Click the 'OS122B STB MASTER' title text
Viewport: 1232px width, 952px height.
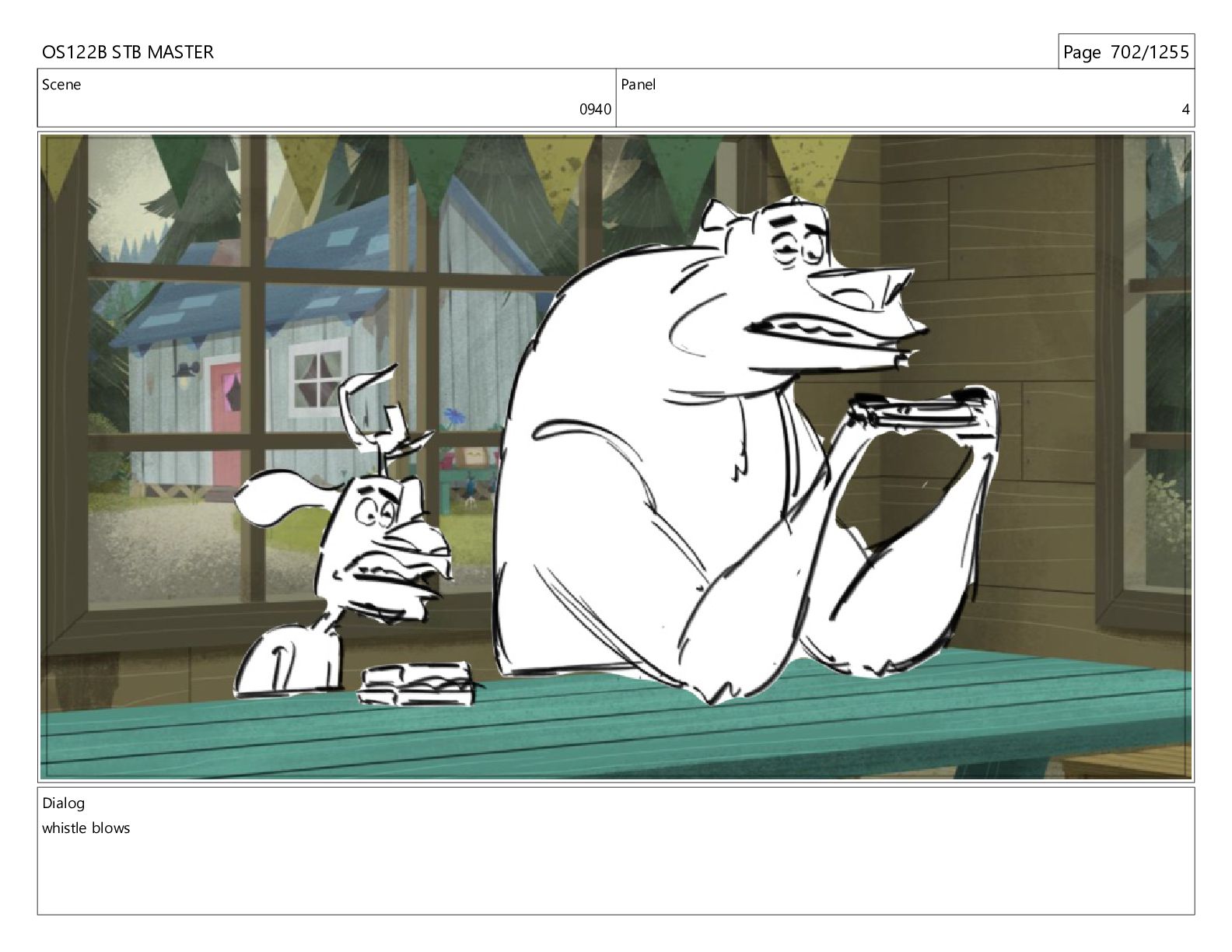coord(128,52)
